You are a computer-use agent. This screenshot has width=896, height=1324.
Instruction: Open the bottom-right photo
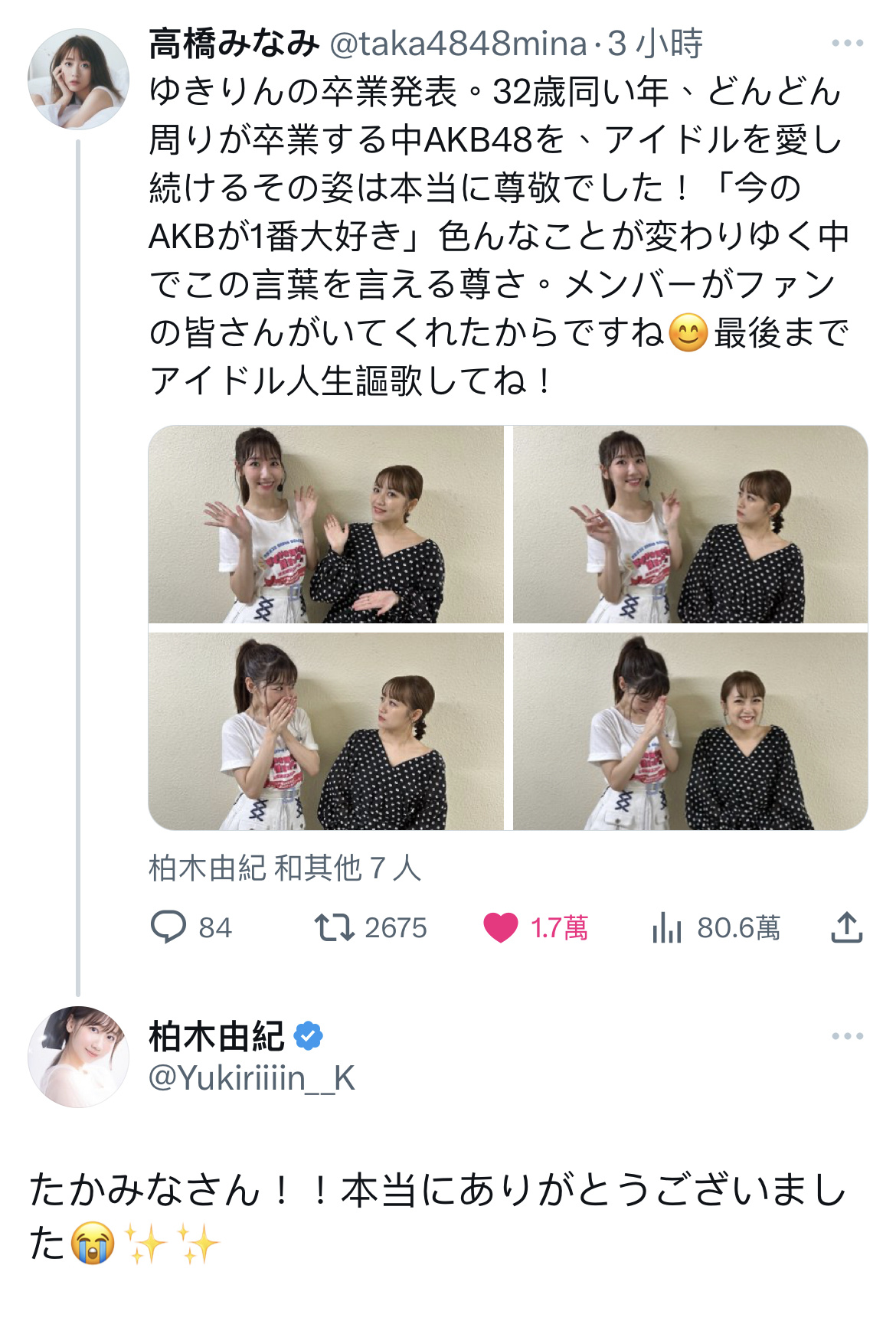pyautogui.click(x=690, y=731)
